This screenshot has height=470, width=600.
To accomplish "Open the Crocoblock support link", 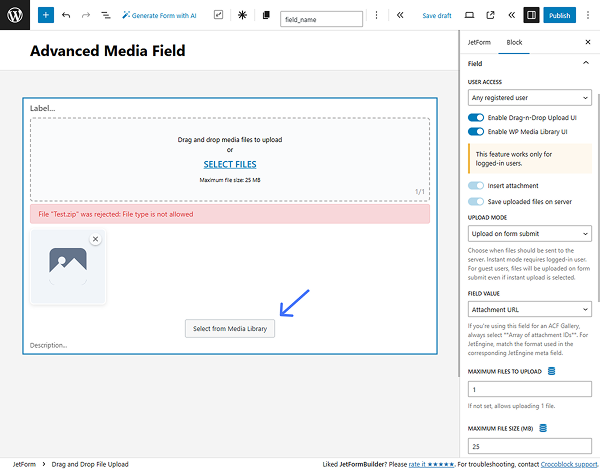I will [569, 464].
